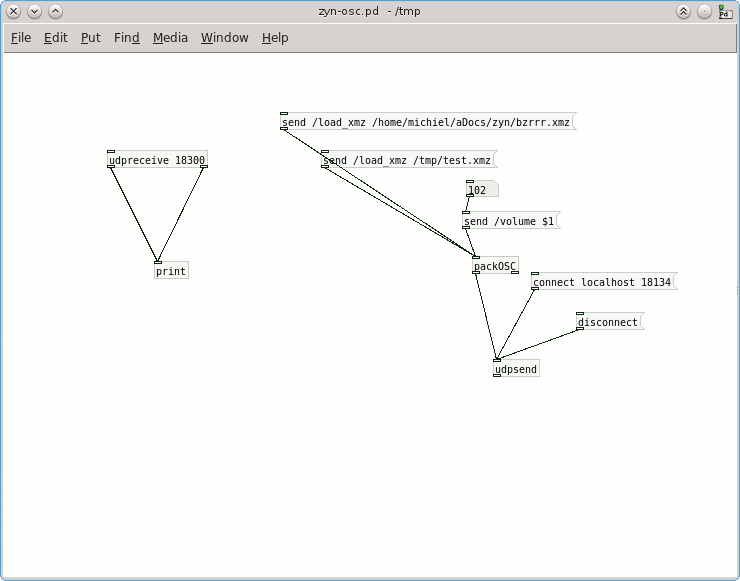
Task: Click the bzrrr.xmz load message box
Action: 426,122
